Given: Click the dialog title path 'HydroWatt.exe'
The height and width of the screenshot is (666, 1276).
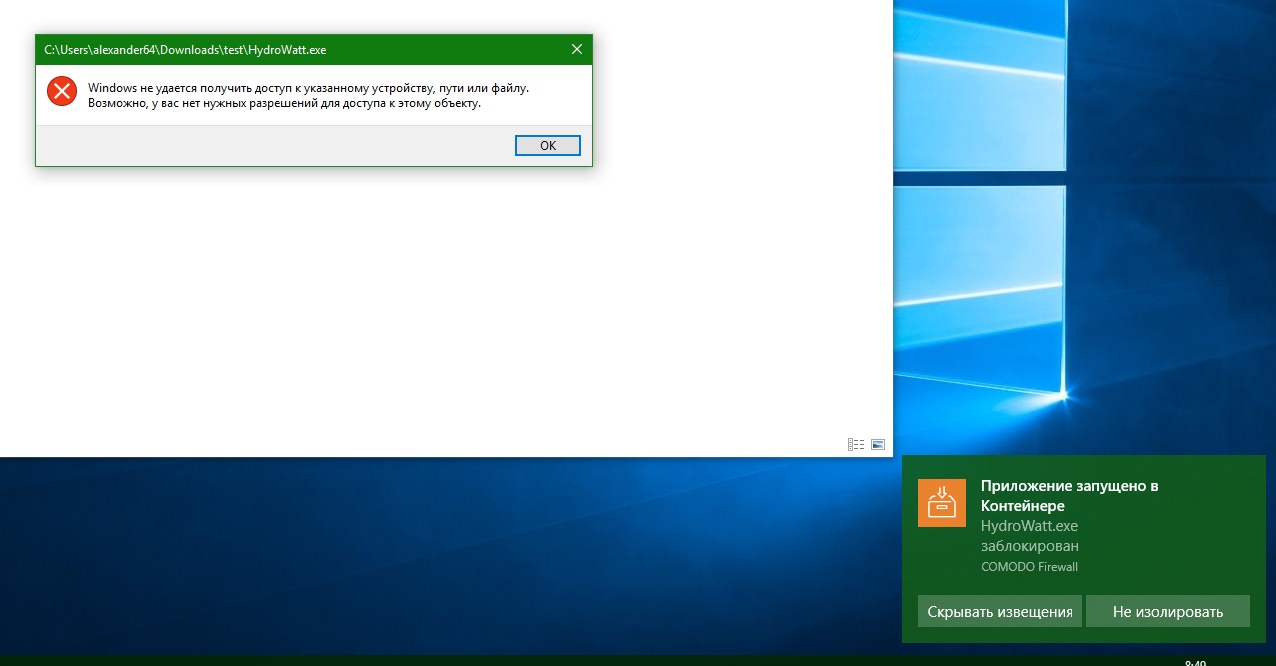Looking at the screenshot, I should (x=185, y=49).
